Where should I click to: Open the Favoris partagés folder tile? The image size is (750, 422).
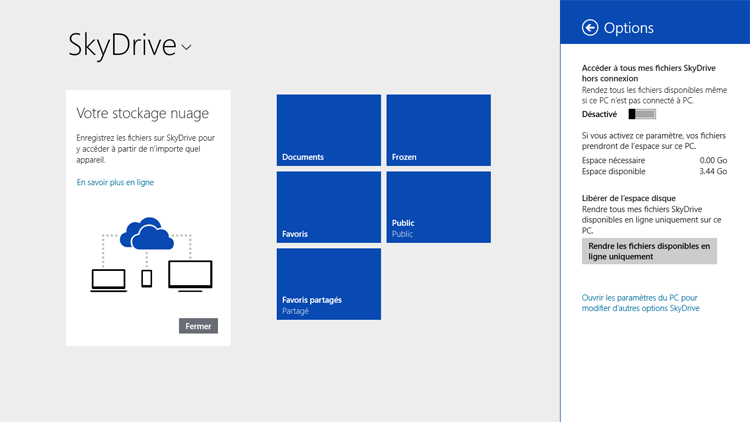click(328, 284)
